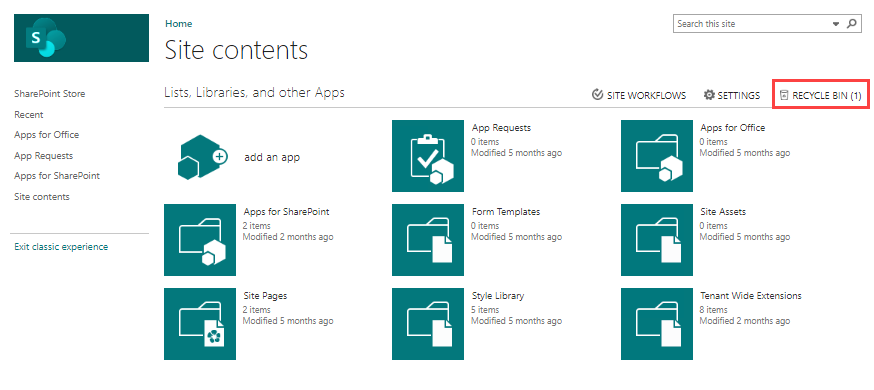Open the Site Pages library icon
Screen dimensions: 874x390
[200, 324]
